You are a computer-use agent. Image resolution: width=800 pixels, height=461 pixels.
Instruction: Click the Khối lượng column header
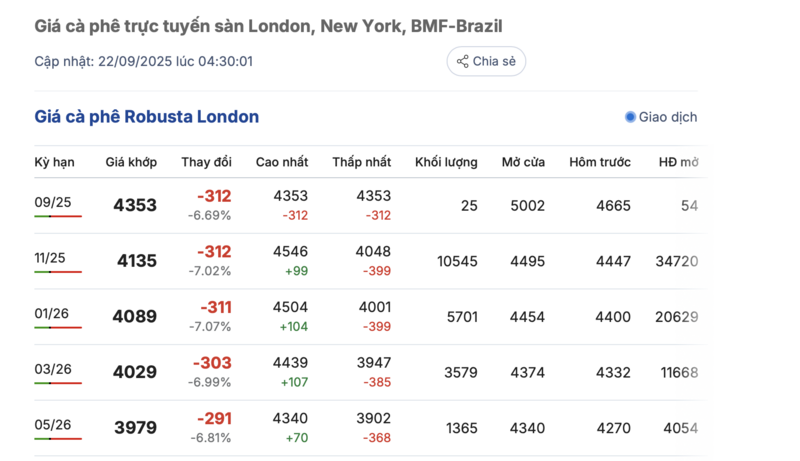[x=446, y=162]
